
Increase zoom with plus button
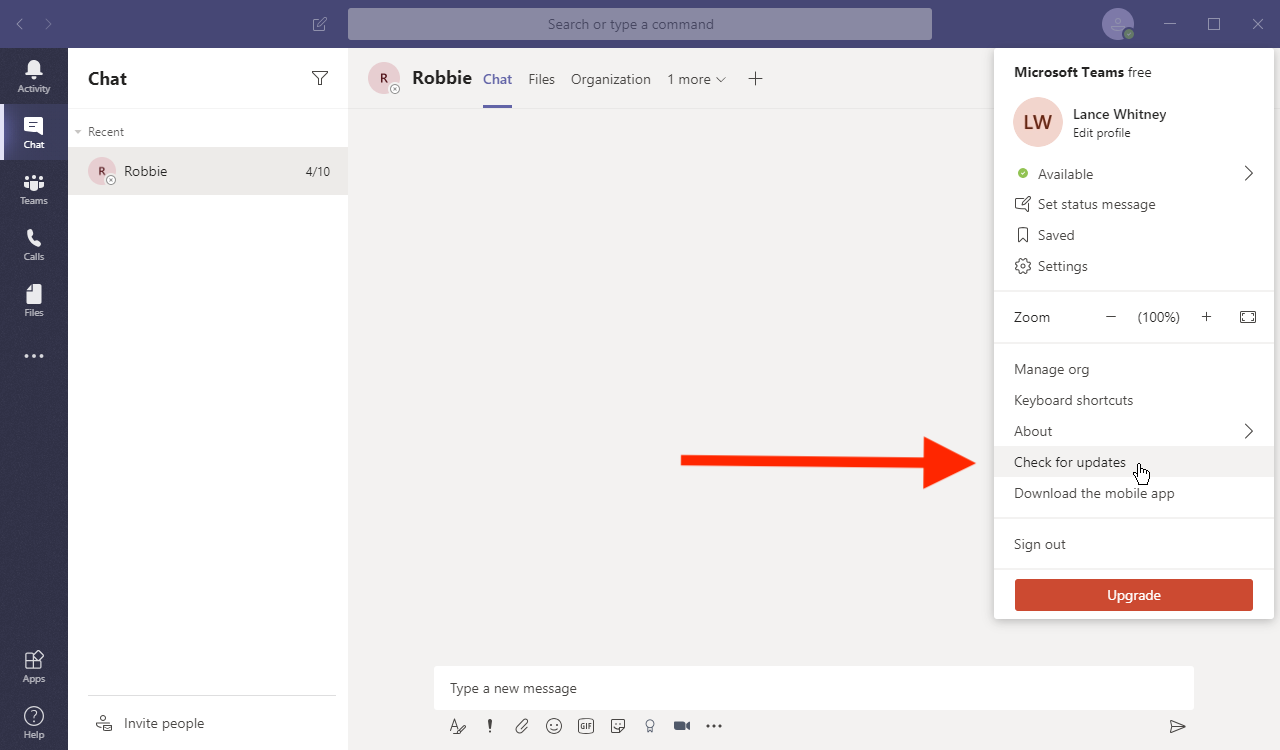point(1206,317)
